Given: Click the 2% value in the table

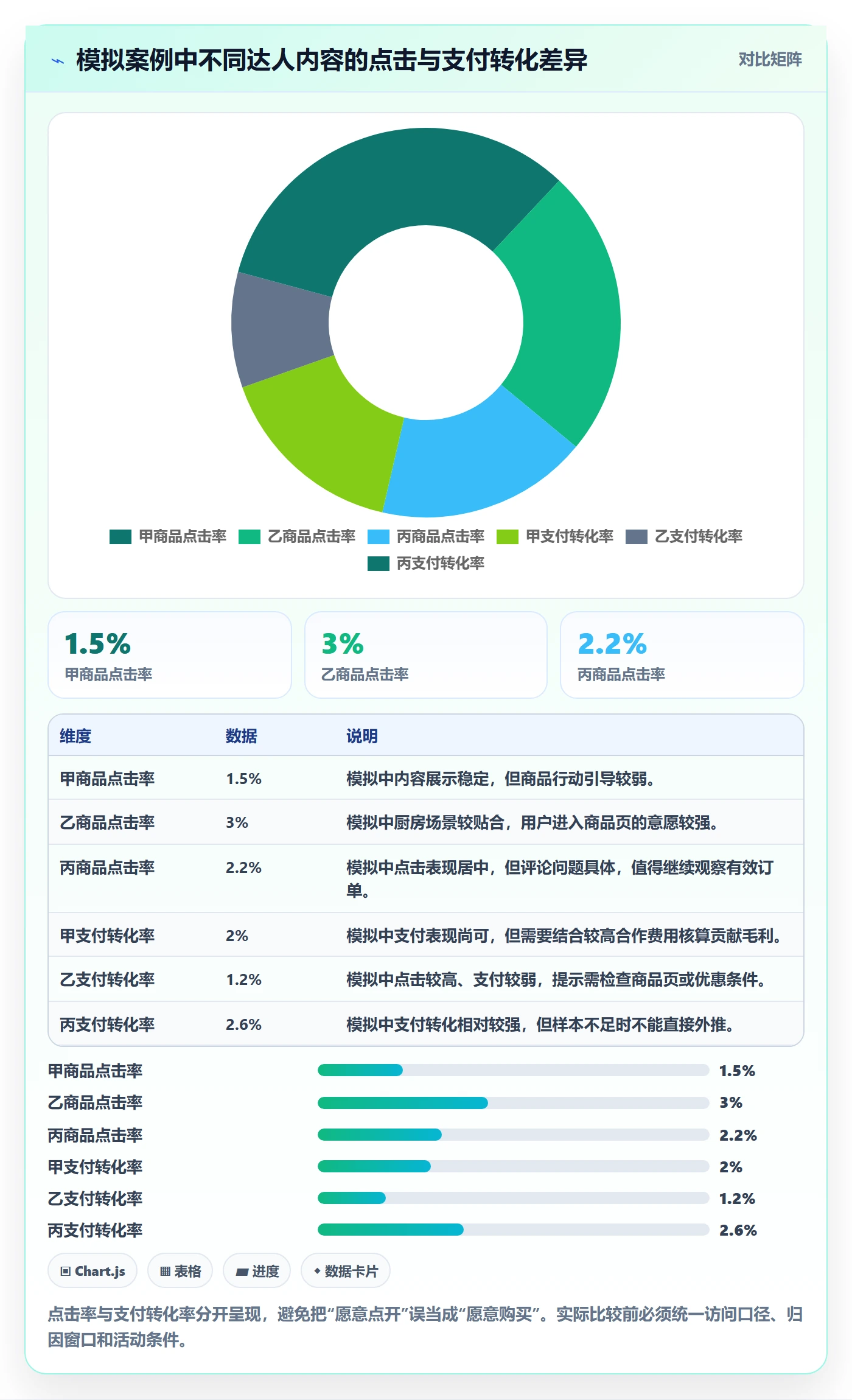Looking at the screenshot, I should 237,936.
